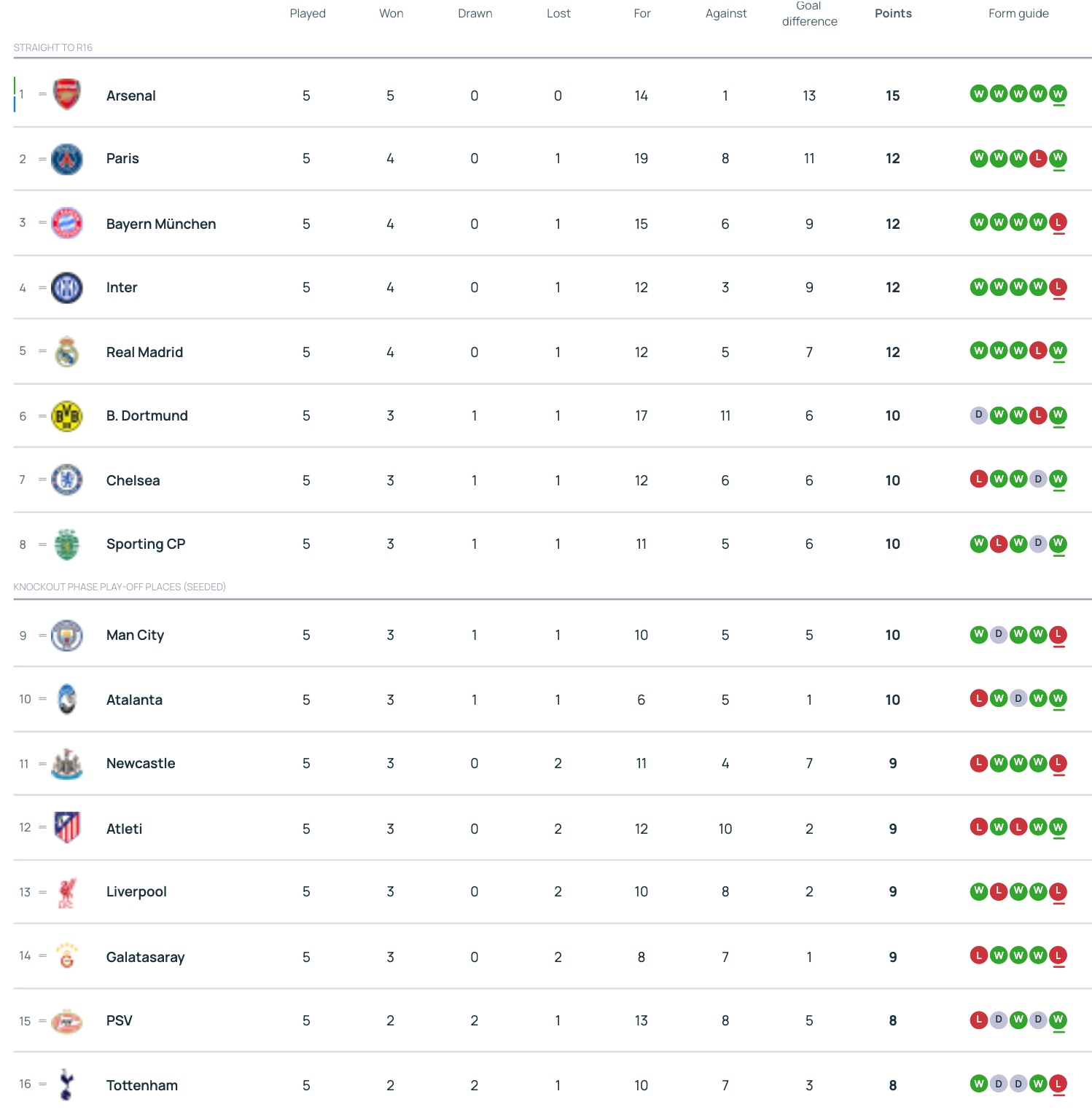The width and height of the screenshot is (1092, 1118).
Task: Click the Bayern München club crest
Action: tap(67, 223)
